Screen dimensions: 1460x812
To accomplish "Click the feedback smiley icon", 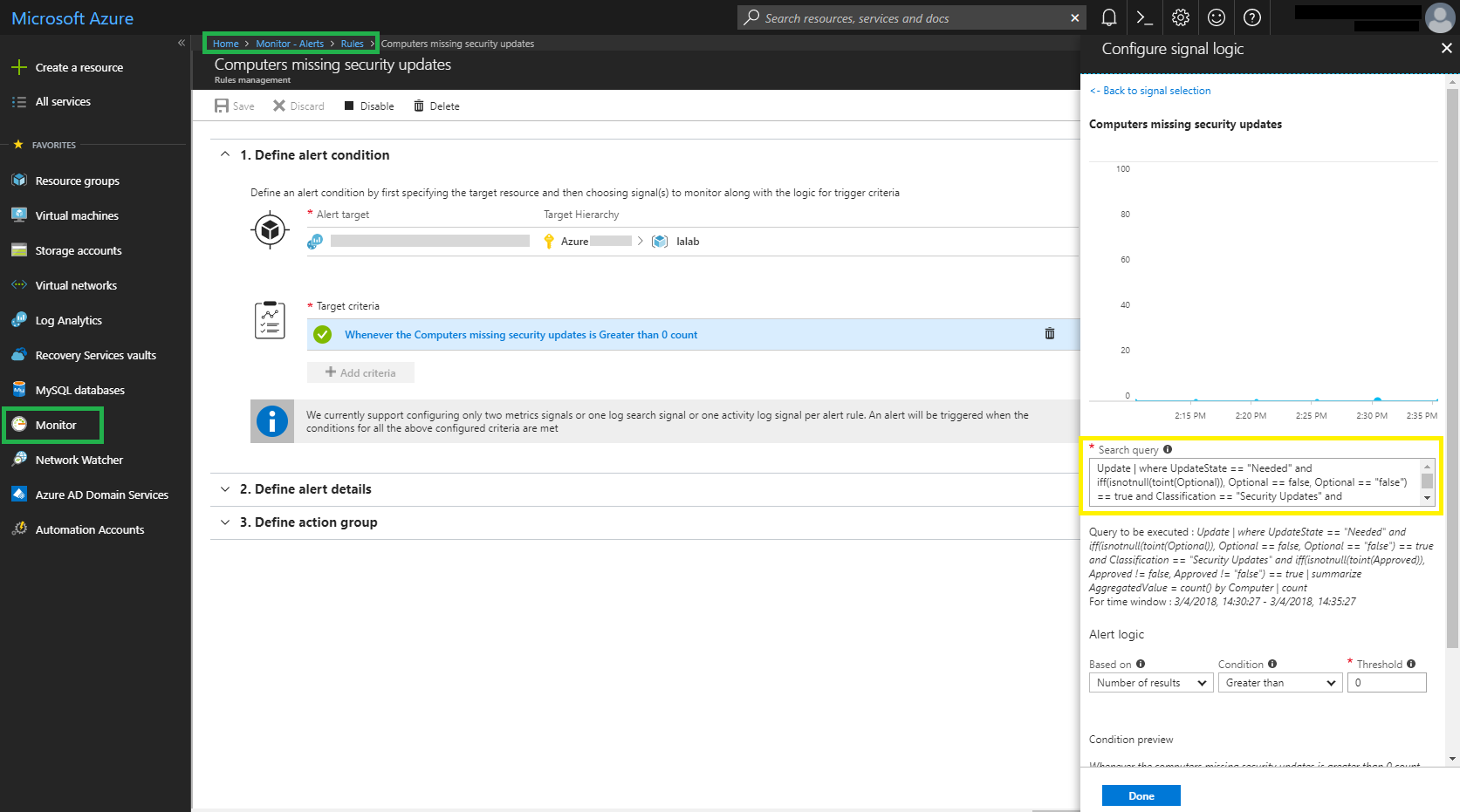I will pos(1217,17).
